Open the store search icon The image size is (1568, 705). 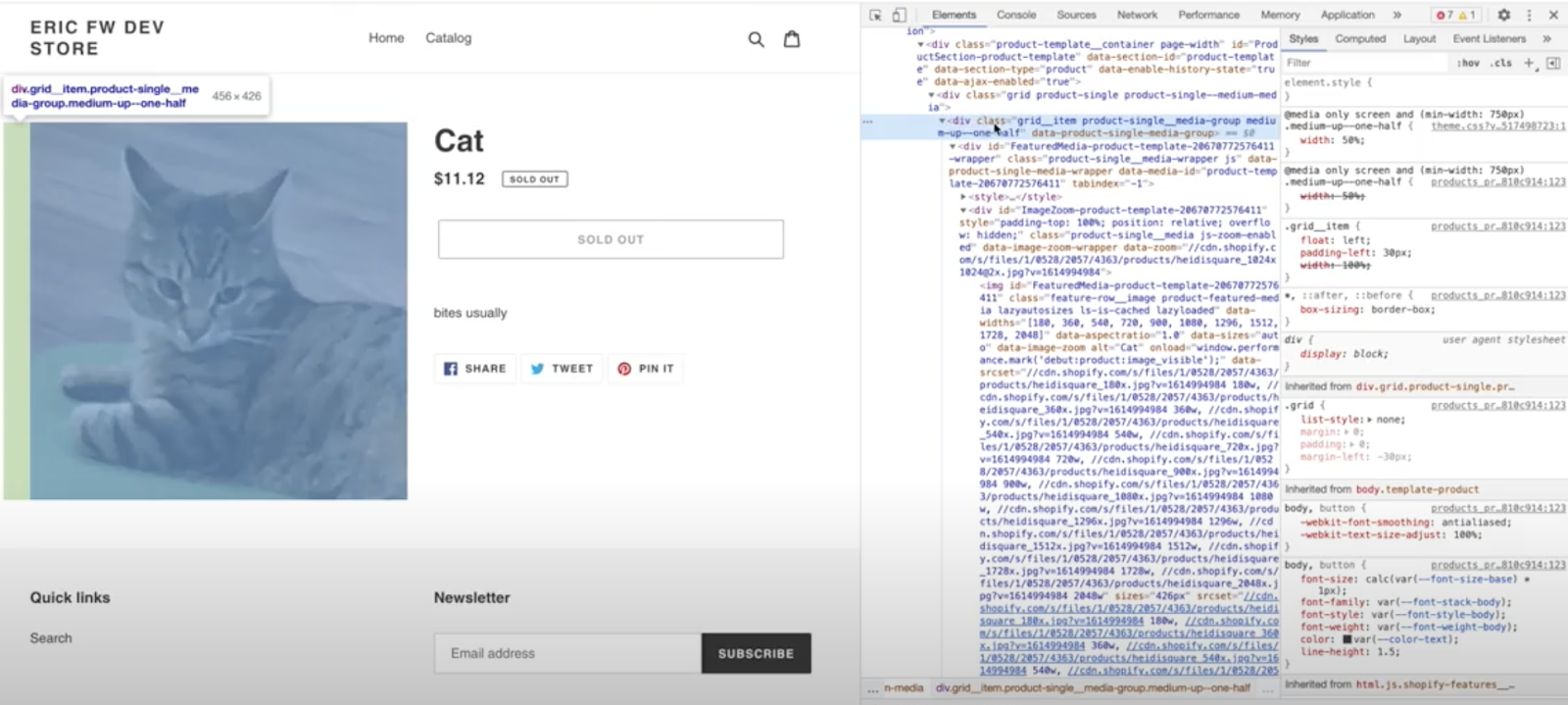tap(756, 39)
